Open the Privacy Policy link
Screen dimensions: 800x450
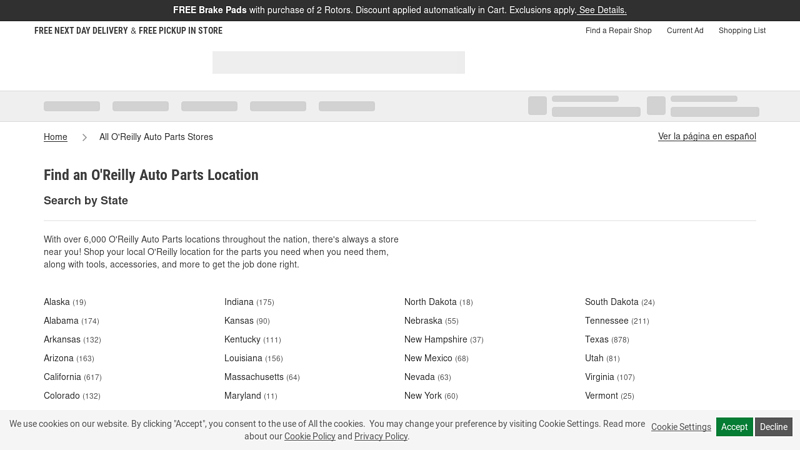(x=380, y=437)
